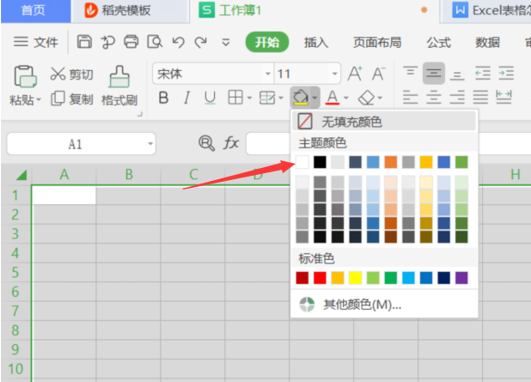Click the Cut (剪切) scissors icon
The height and width of the screenshot is (382, 531).
tap(58, 74)
